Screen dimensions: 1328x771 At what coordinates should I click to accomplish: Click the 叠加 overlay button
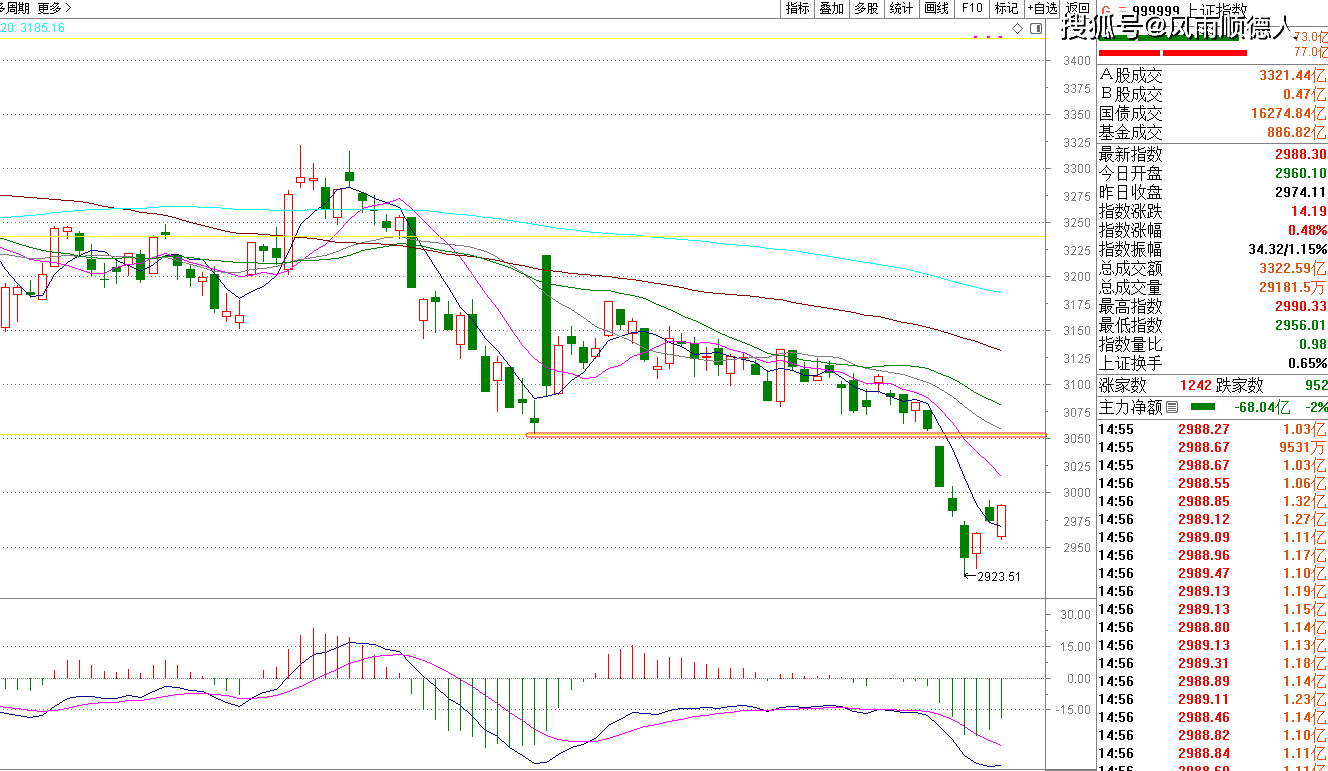pos(831,8)
